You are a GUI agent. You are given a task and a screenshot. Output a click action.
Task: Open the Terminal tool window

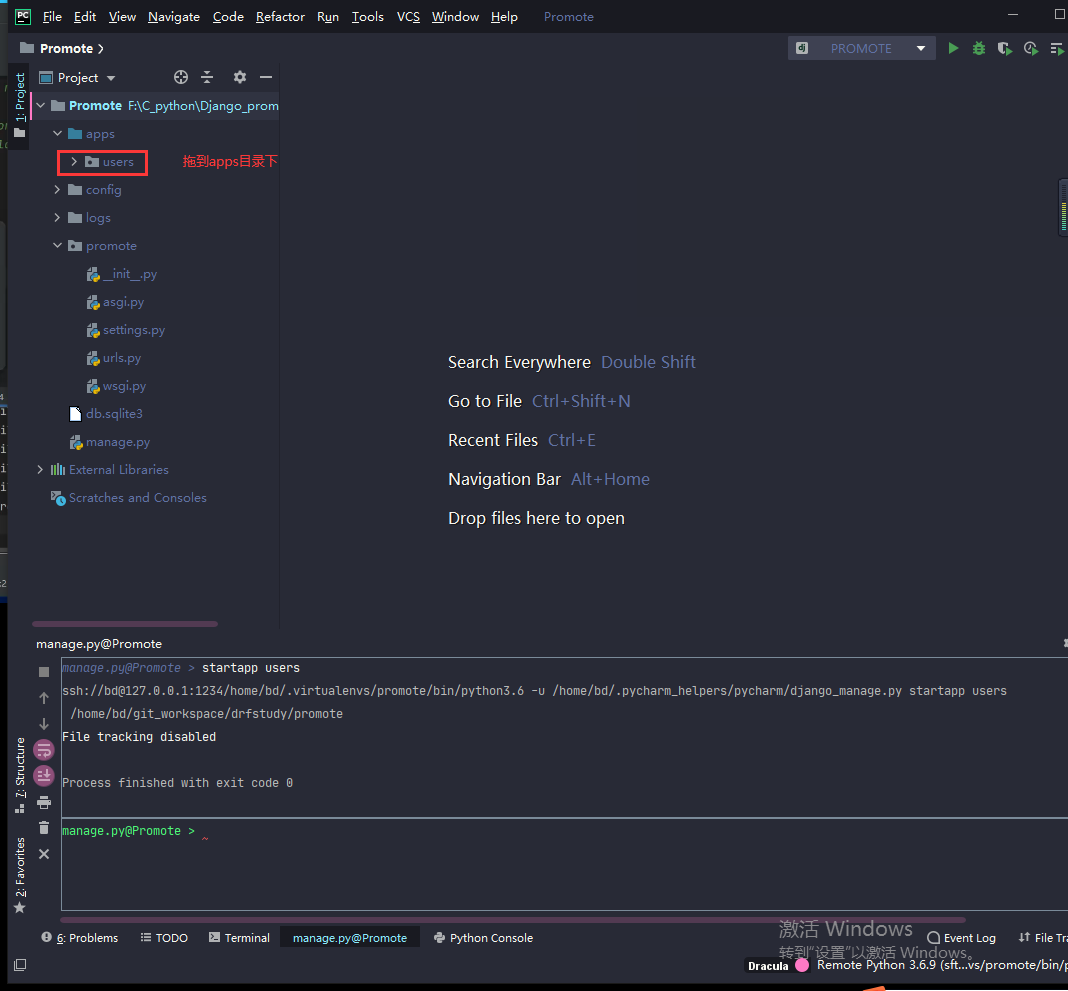click(x=239, y=938)
